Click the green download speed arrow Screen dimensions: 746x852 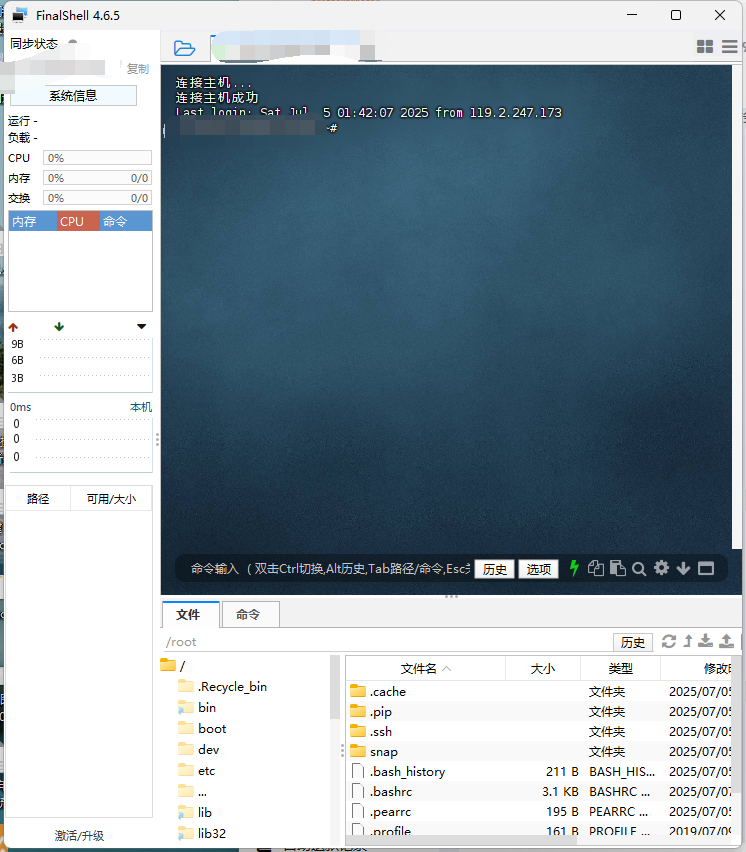click(59, 327)
